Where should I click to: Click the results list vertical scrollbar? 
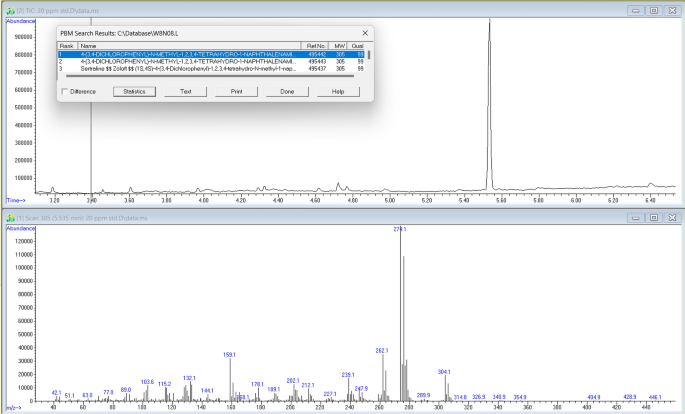pos(369,55)
